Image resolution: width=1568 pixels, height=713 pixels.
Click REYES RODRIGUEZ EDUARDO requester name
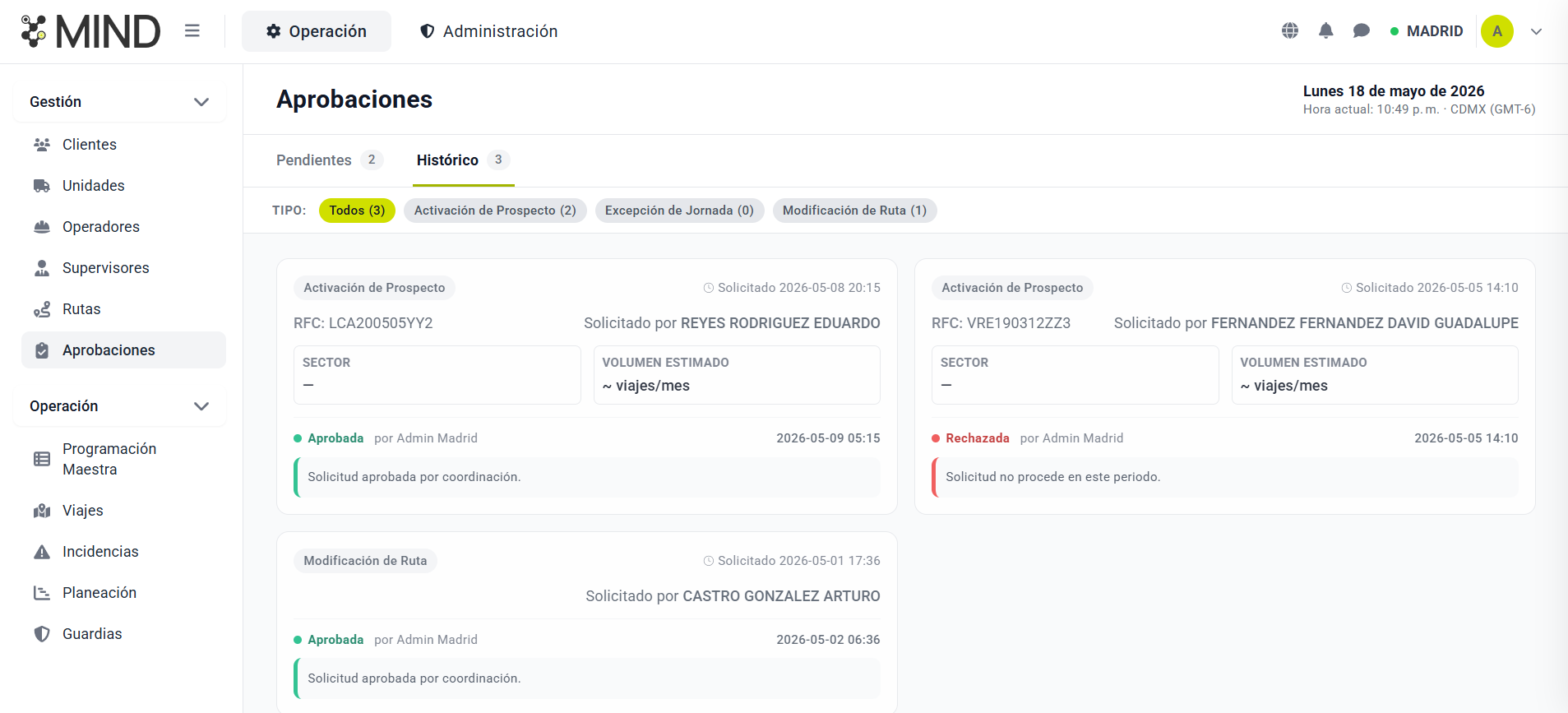point(780,323)
